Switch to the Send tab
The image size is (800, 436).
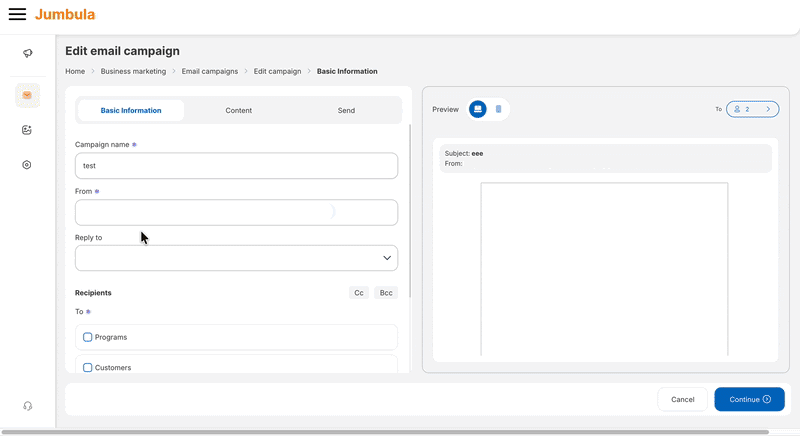pos(346,110)
